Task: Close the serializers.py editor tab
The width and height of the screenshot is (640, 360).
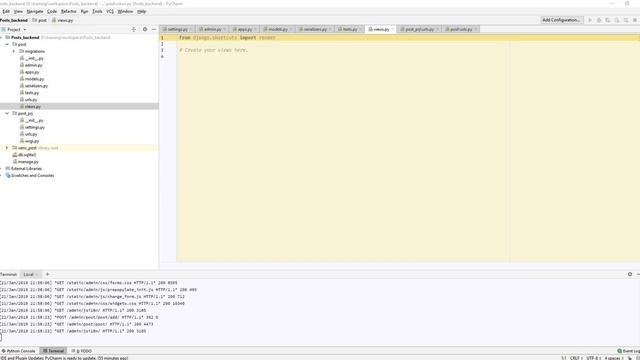Action: tap(330, 29)
